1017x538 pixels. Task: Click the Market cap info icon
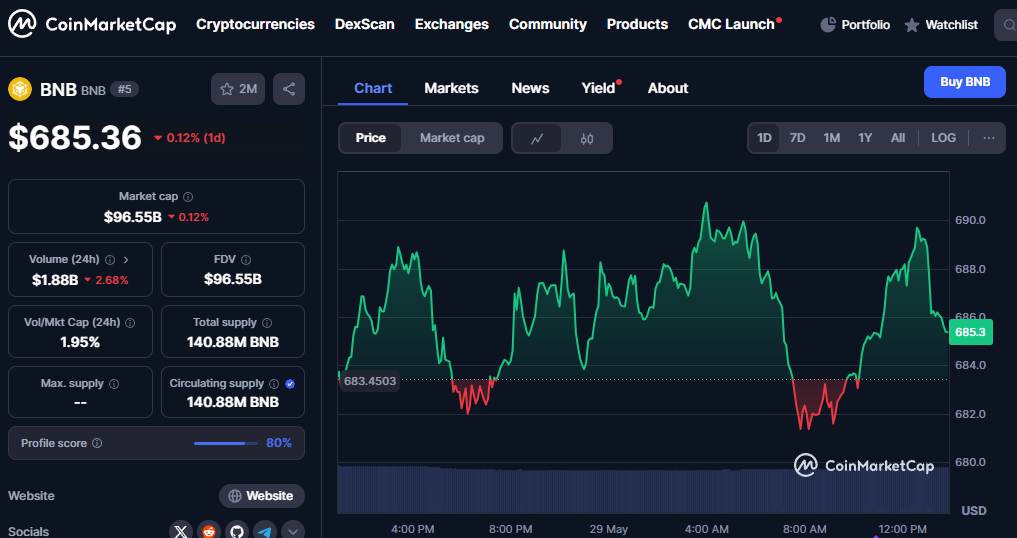pyautogui.click(x=188, y=197)
